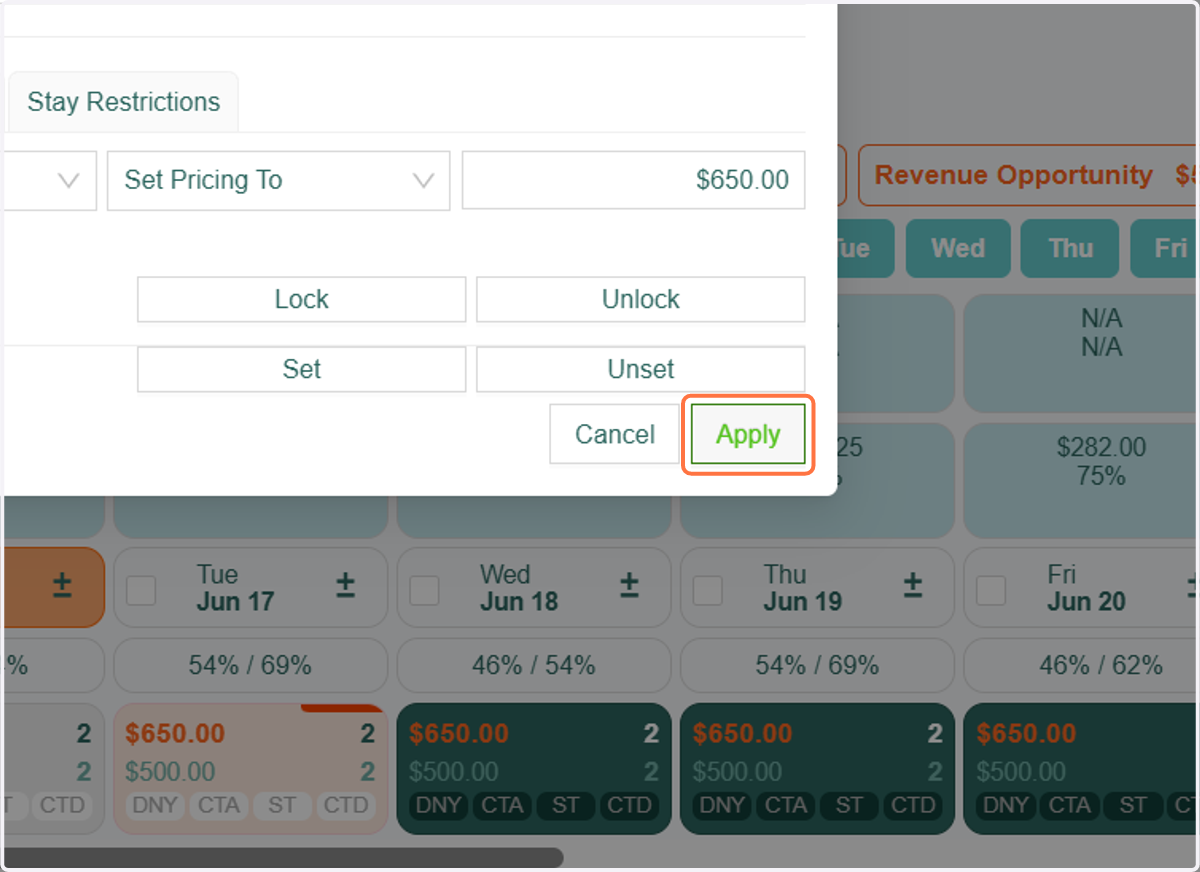Toggle CTA tag on Wed Jun 18 card
This screenshot has height=872, width=1200.
502,805
